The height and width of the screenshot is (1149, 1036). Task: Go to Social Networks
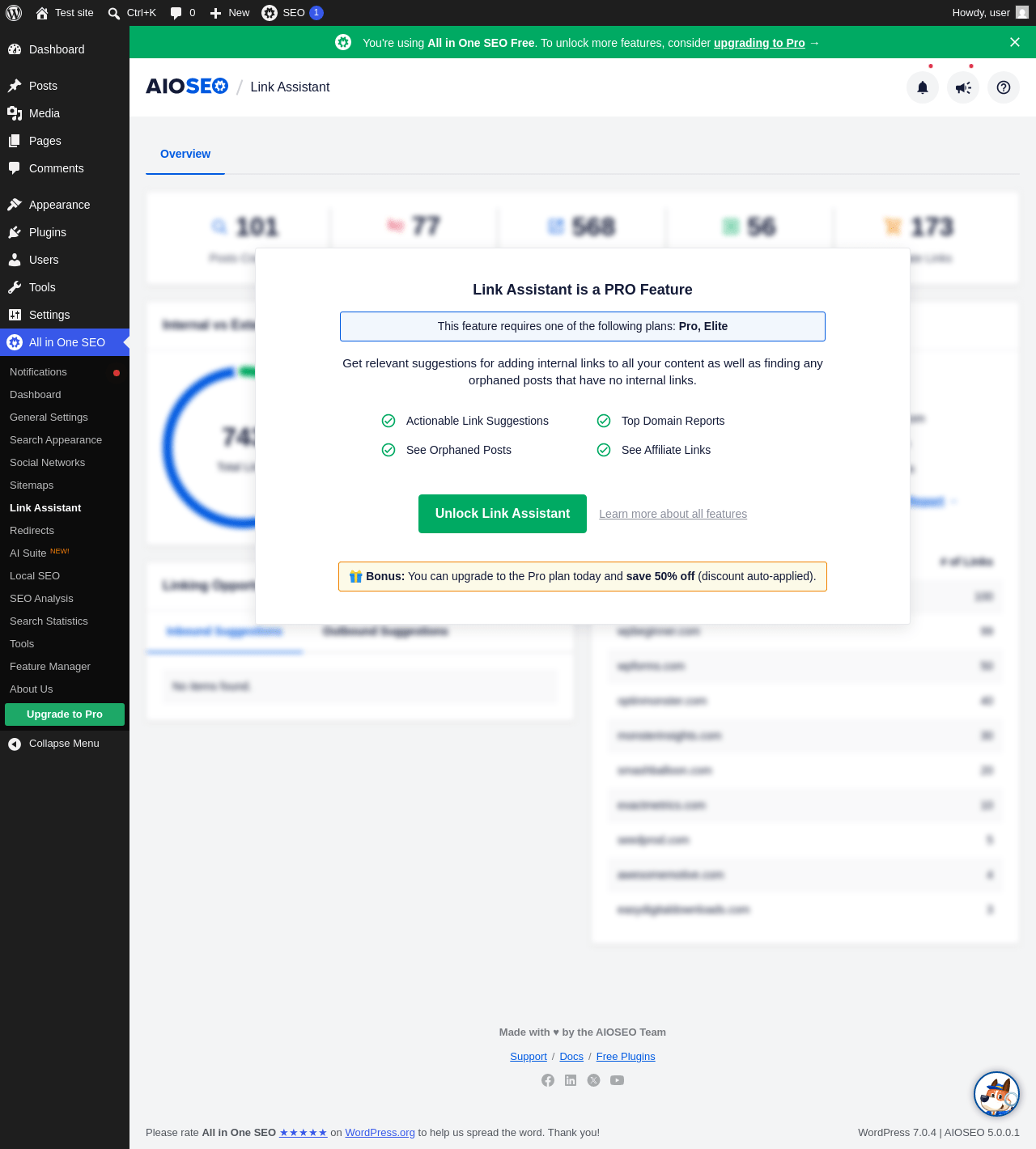click(x=65, y=463)
